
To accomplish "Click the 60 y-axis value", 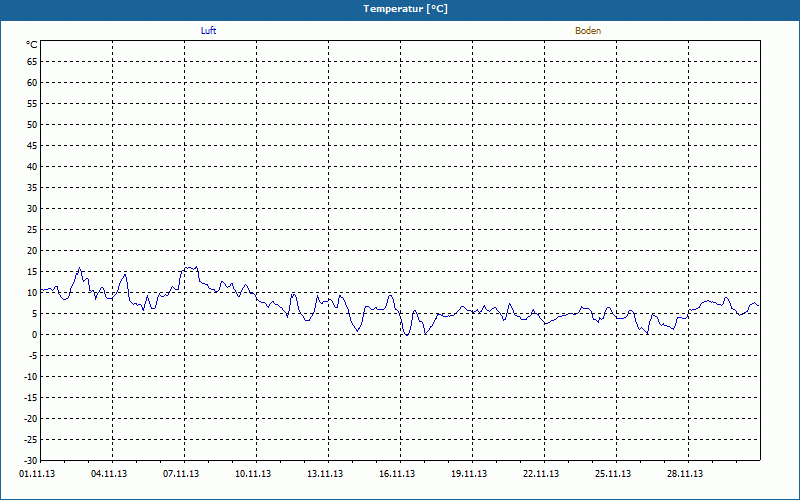I will point(32,83).
